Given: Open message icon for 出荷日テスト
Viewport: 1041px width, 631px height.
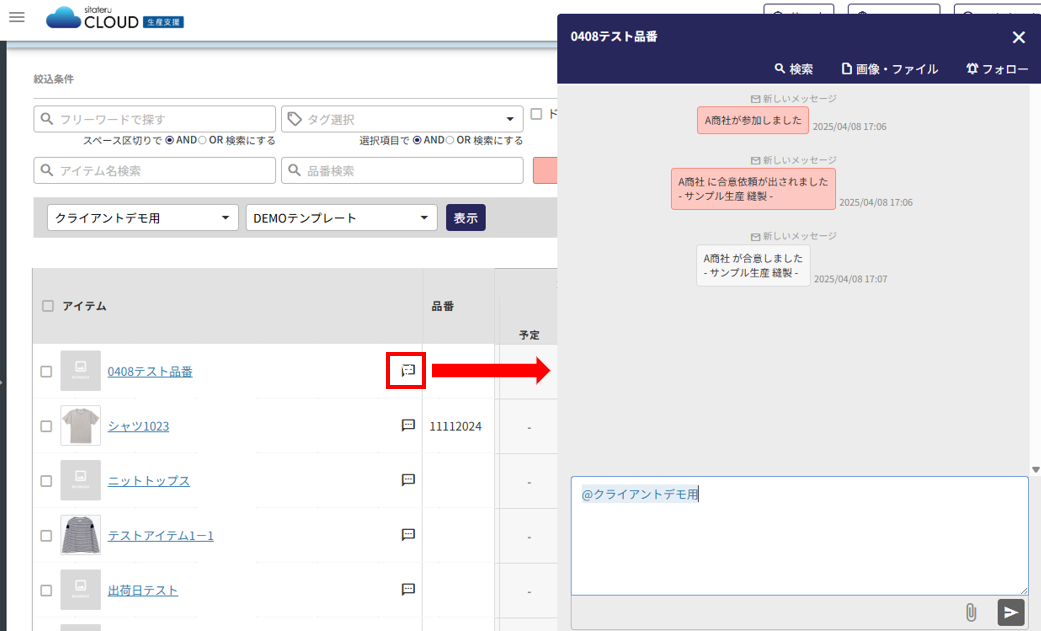Looking at the screenshot, I should tap(408, 590).
